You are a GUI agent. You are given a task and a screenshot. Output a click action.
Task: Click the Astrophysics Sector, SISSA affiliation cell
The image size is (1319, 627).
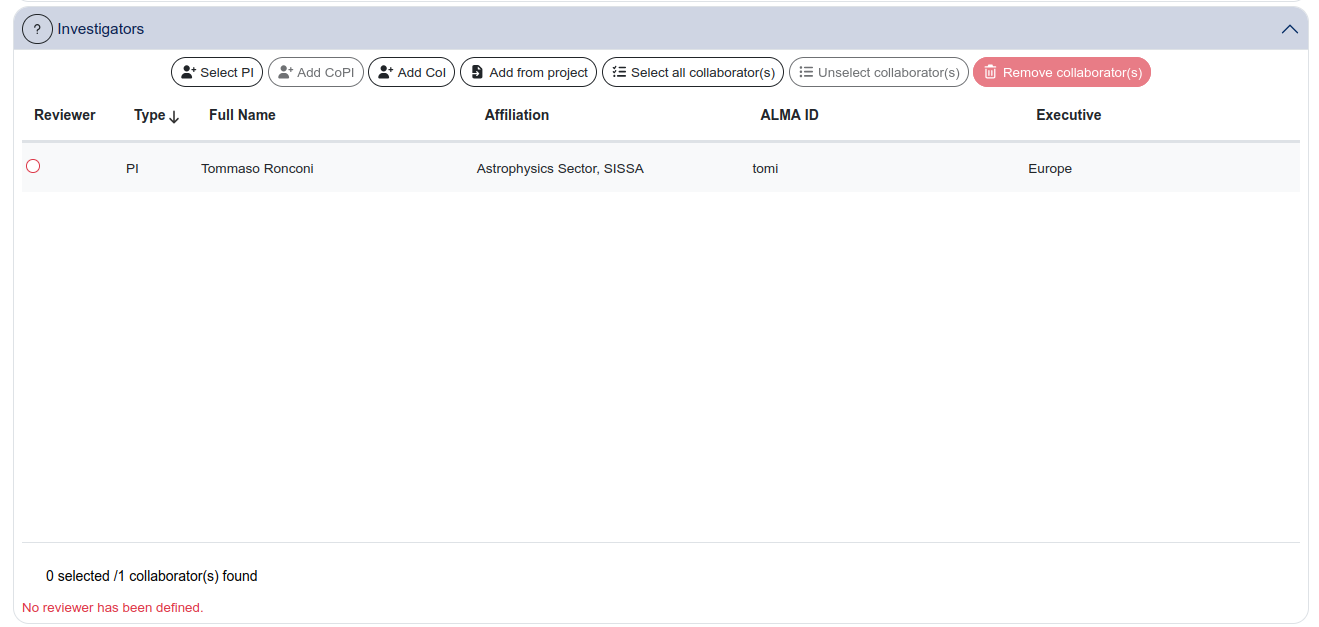coord(560,169)
